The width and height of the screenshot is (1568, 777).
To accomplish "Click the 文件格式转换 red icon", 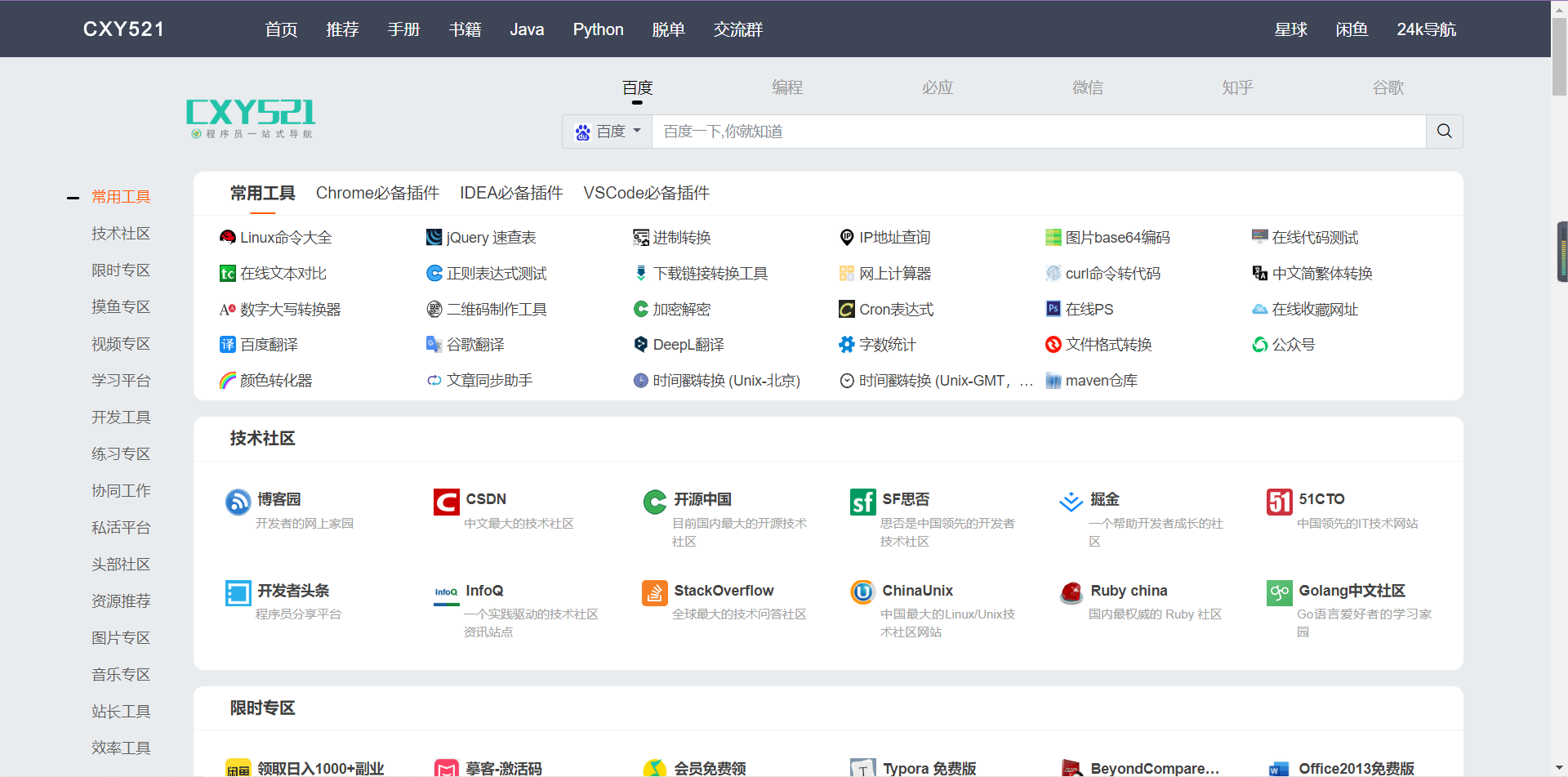I will 1053,345.
